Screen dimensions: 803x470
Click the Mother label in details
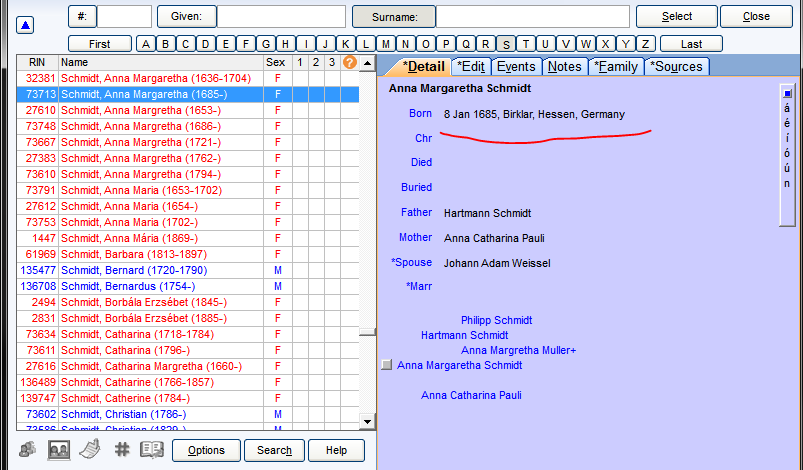tap(415, 238)
